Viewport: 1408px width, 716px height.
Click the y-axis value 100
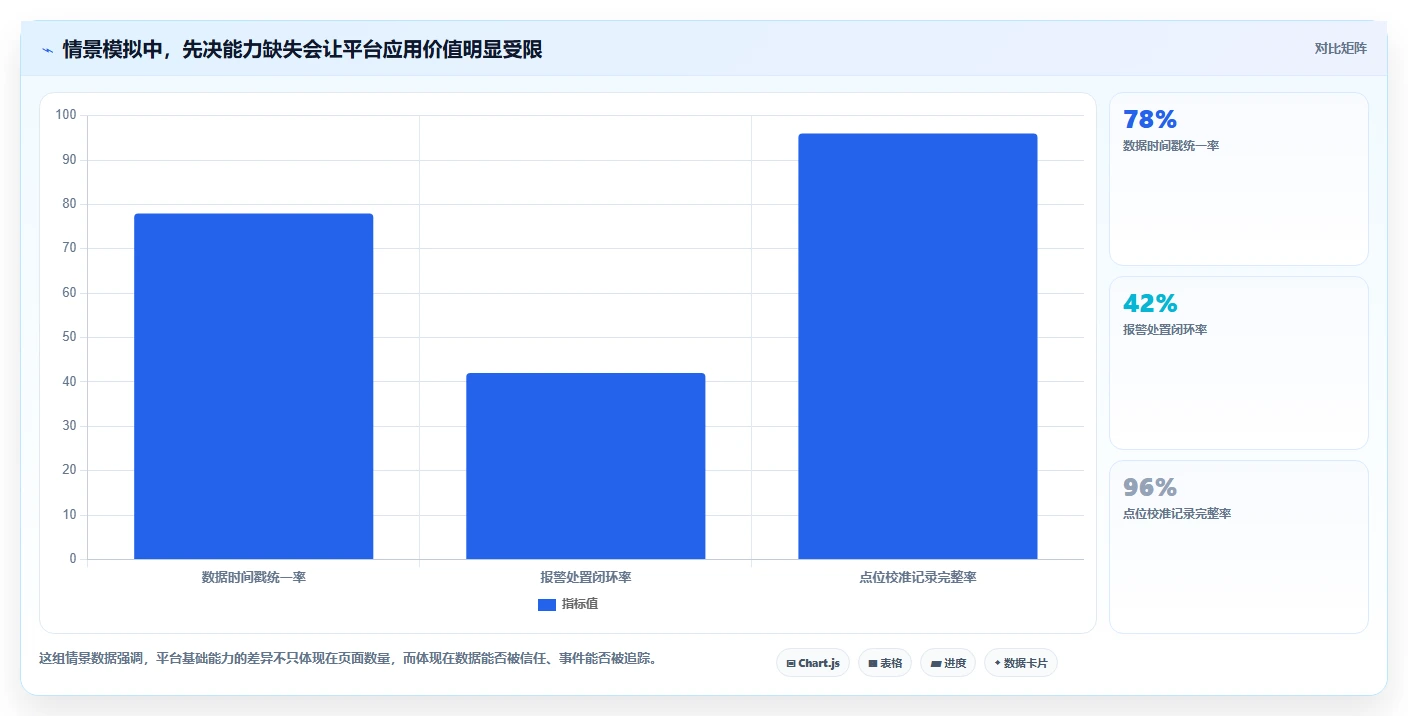(66, 115)
